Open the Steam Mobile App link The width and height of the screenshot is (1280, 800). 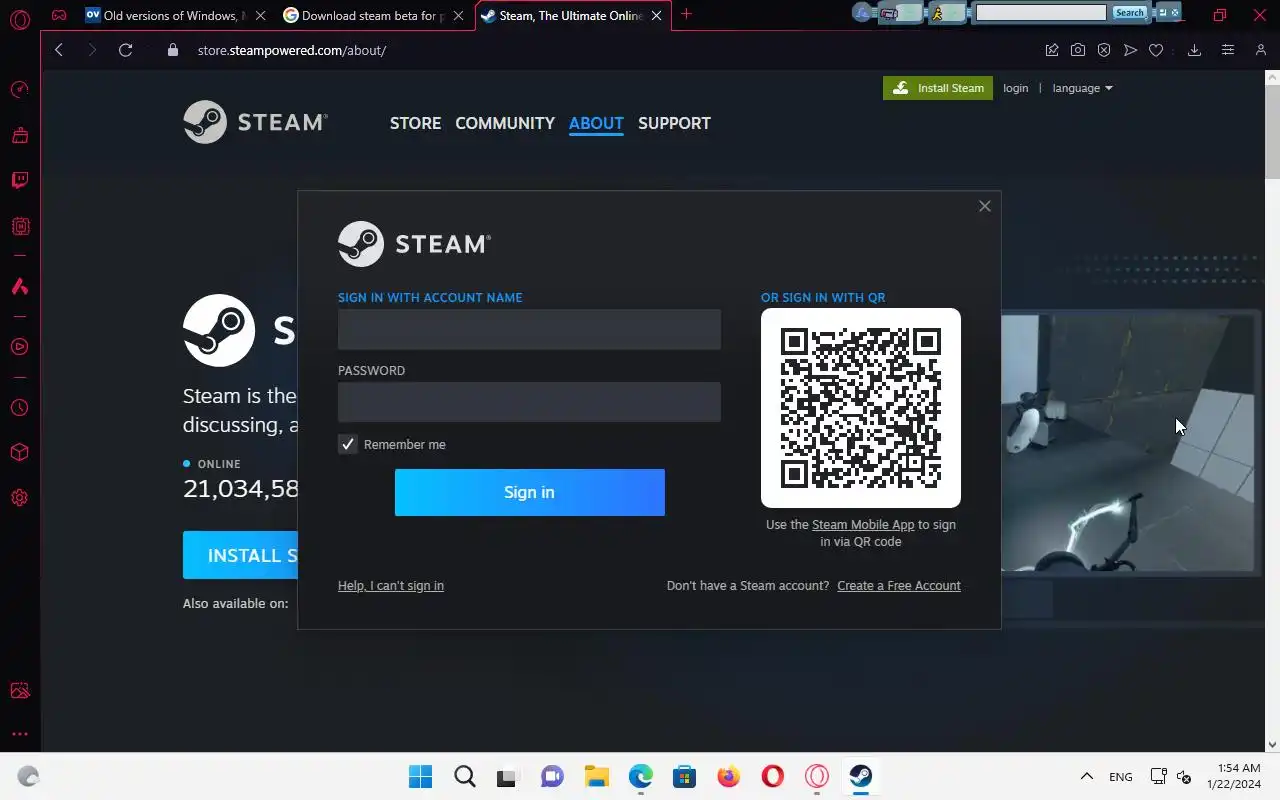tap(863, 525)
